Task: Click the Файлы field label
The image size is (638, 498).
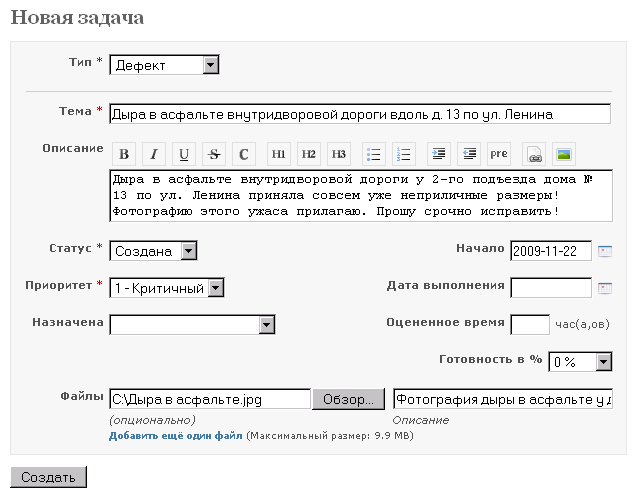Action: (x=82, y=396)
